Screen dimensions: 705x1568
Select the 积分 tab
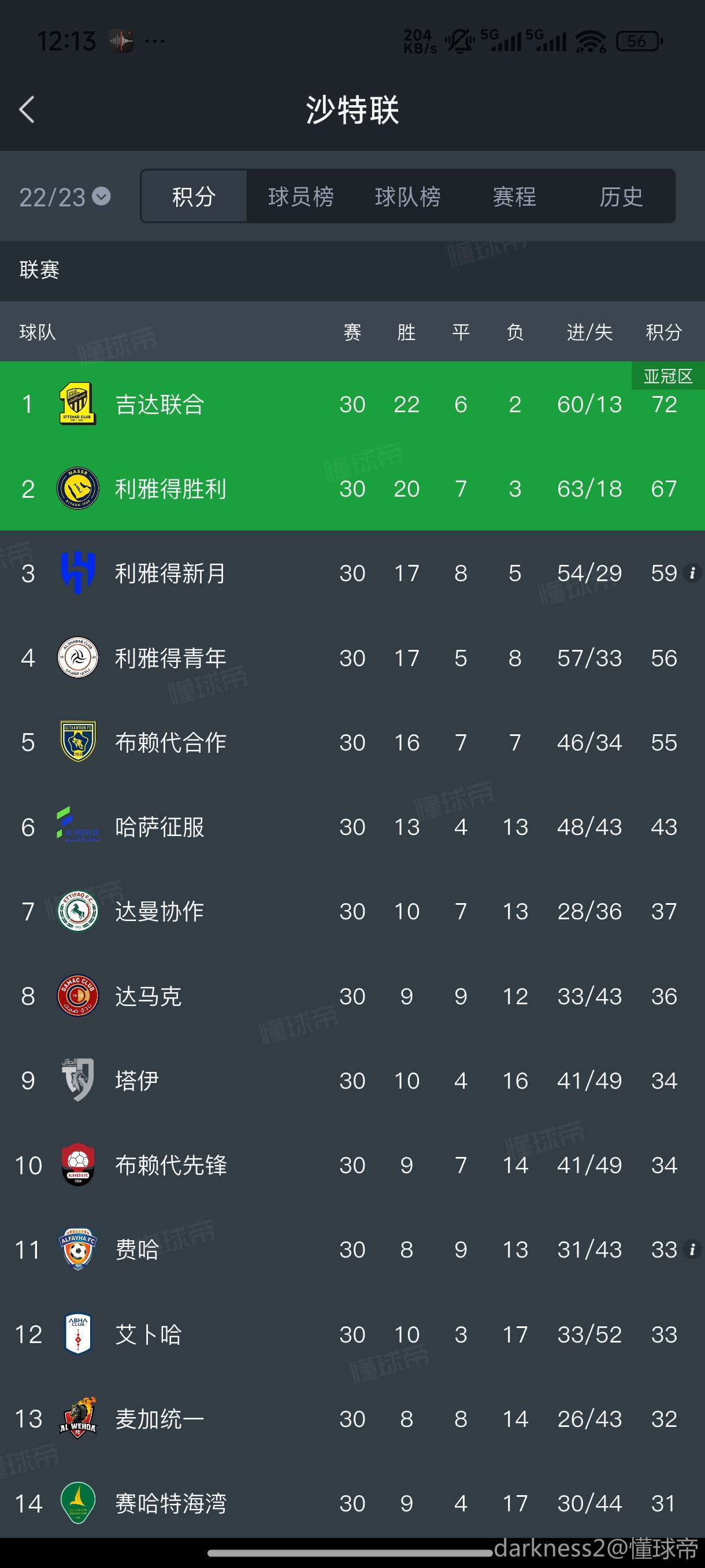point(194,197)
